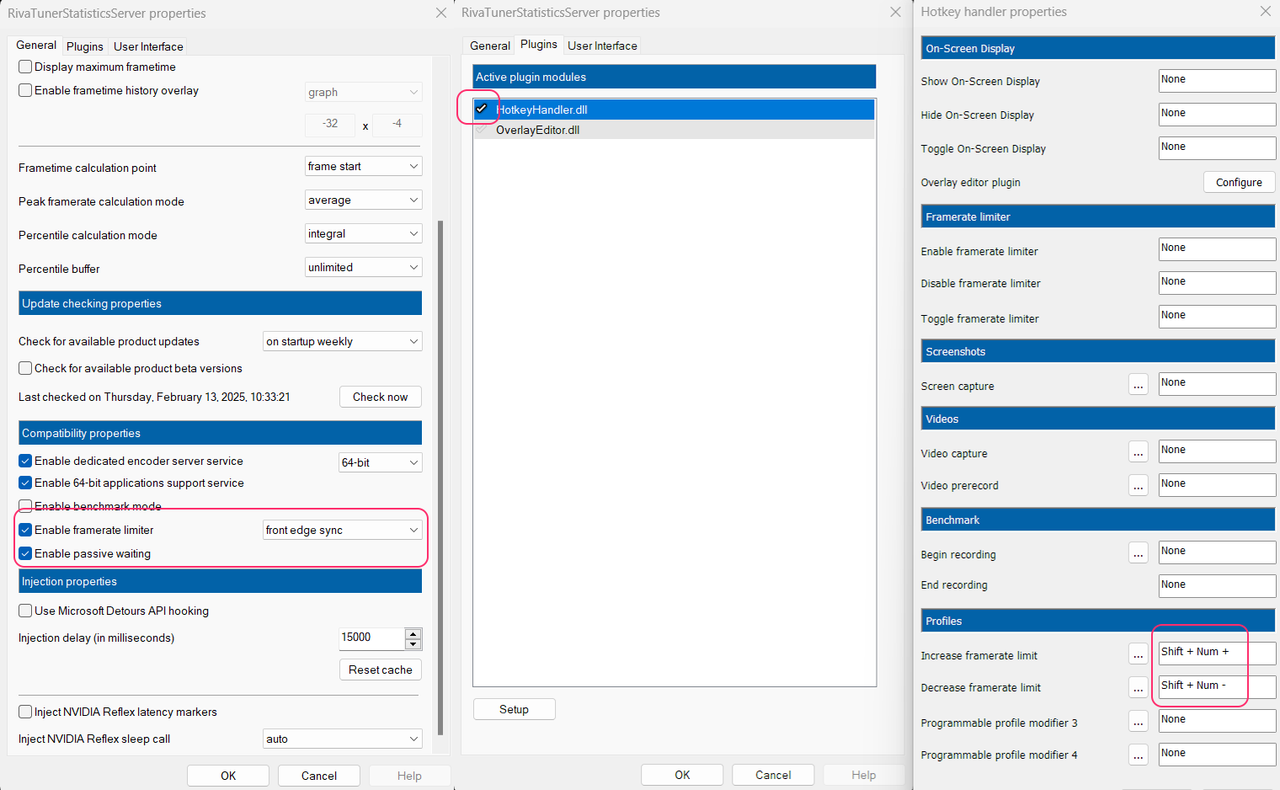Expand the front edge sync dropdown

coord(341,531)
